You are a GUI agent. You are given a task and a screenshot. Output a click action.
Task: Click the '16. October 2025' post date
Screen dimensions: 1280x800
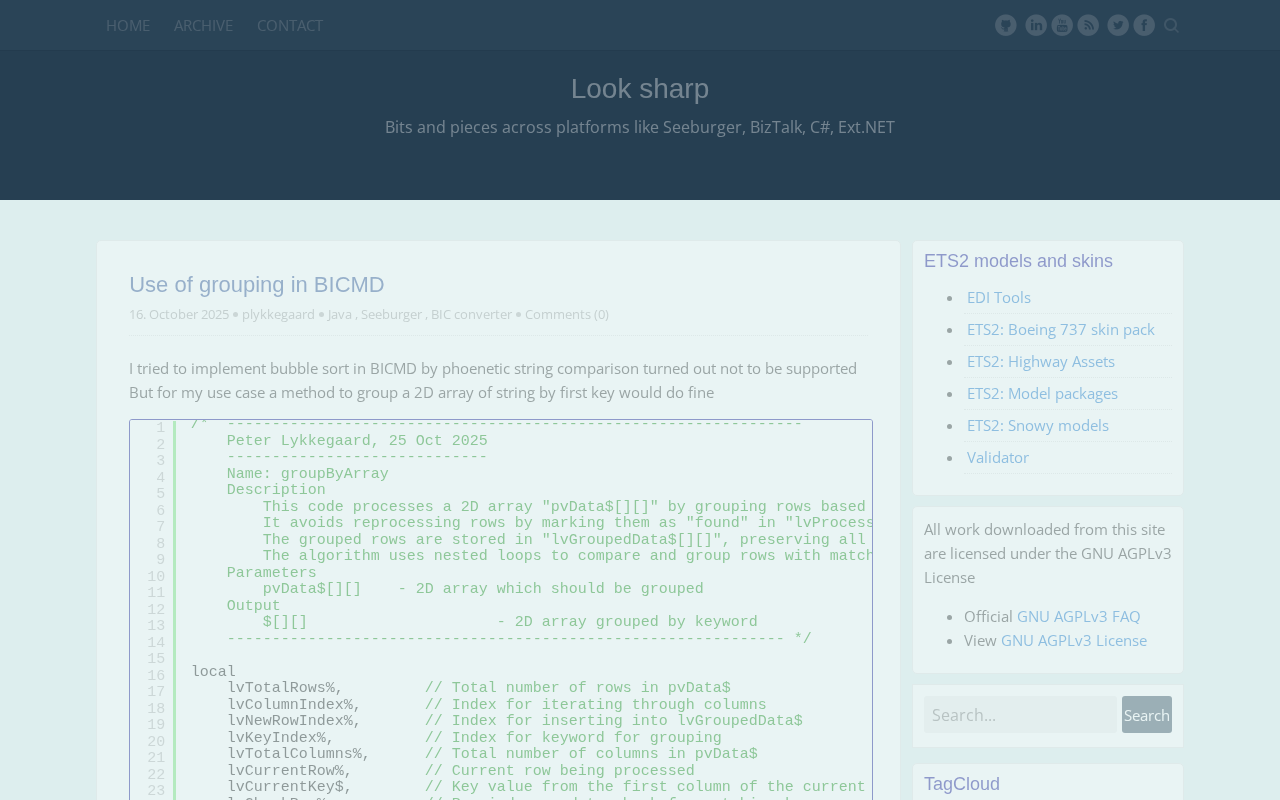179,314
